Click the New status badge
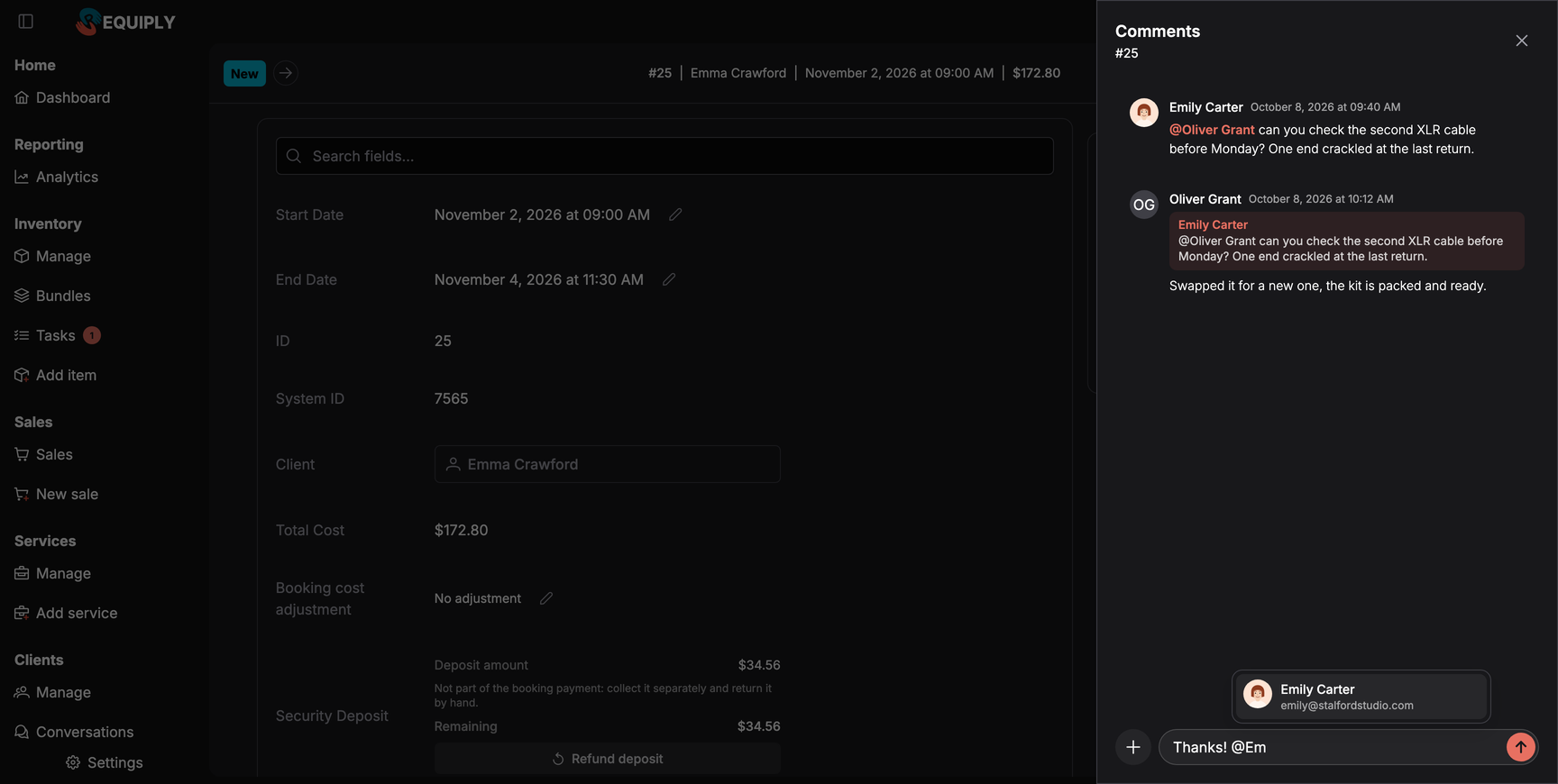 tap(244, 74)
